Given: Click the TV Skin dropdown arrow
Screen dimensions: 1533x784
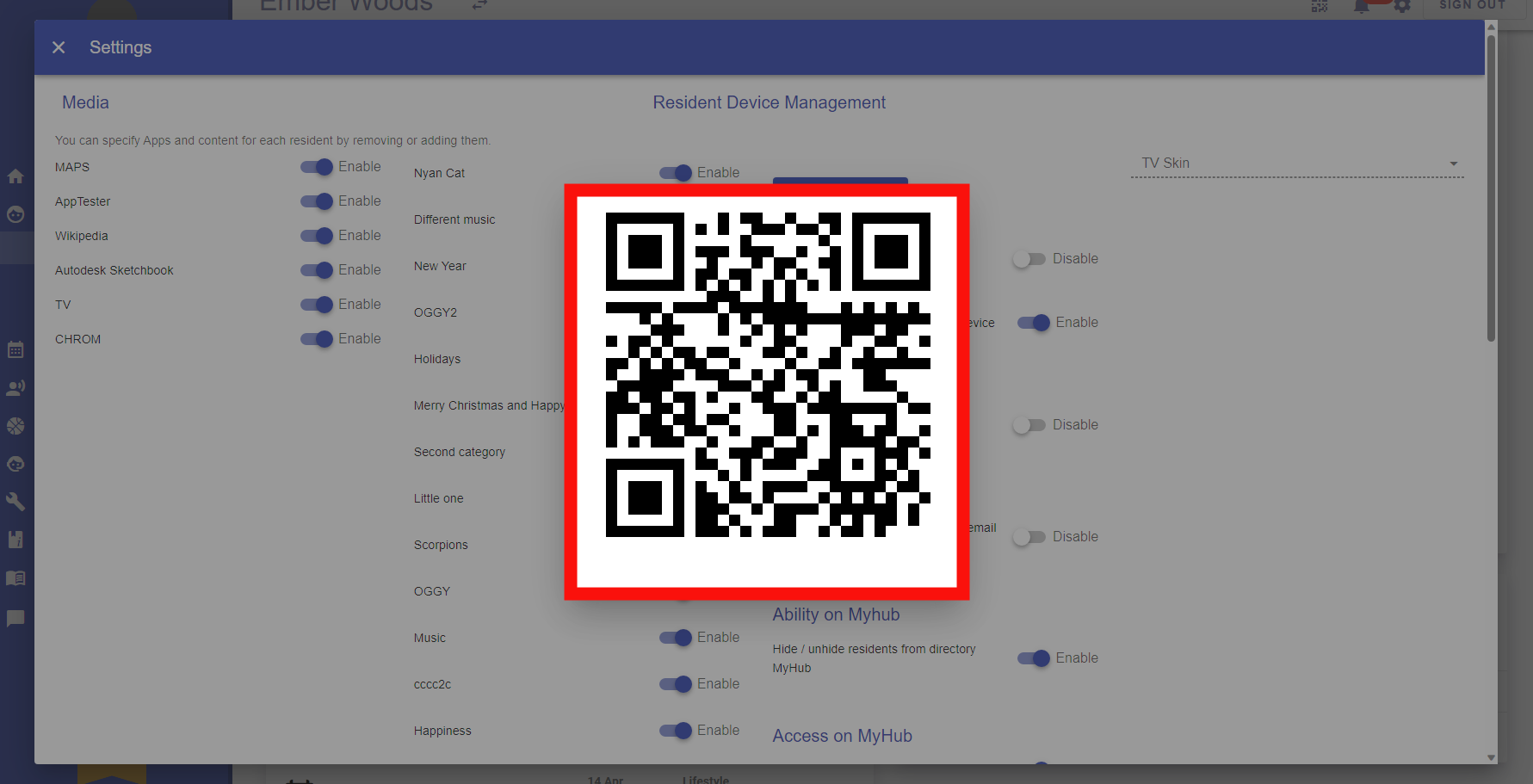Looking at the screenshot, I should tap(1454, 164).
